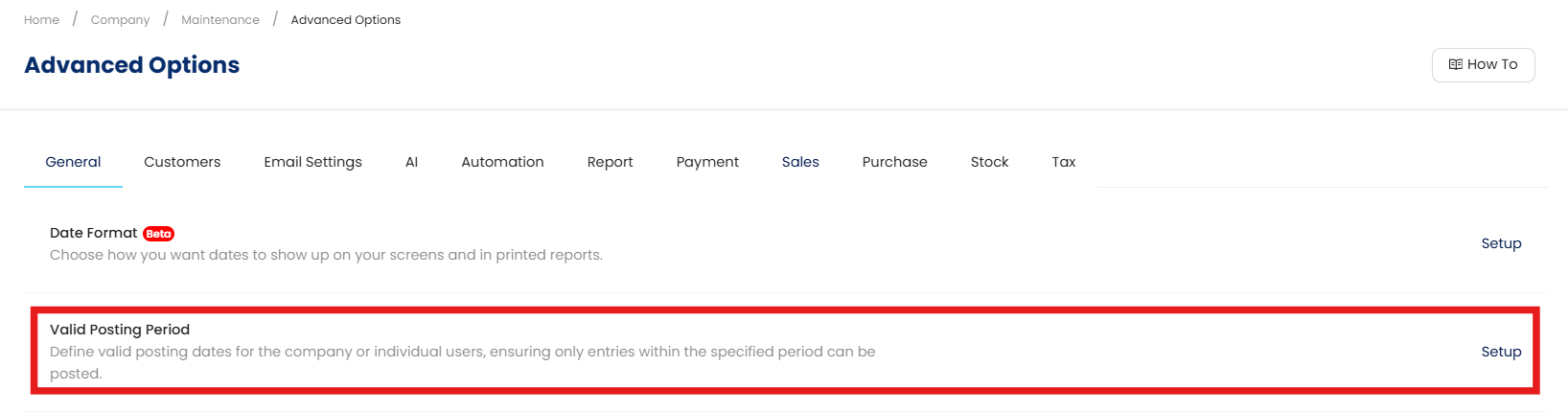Switch to the Customers tab
This screenshot has width=1568, height=412.
click(x=182, y=162)
